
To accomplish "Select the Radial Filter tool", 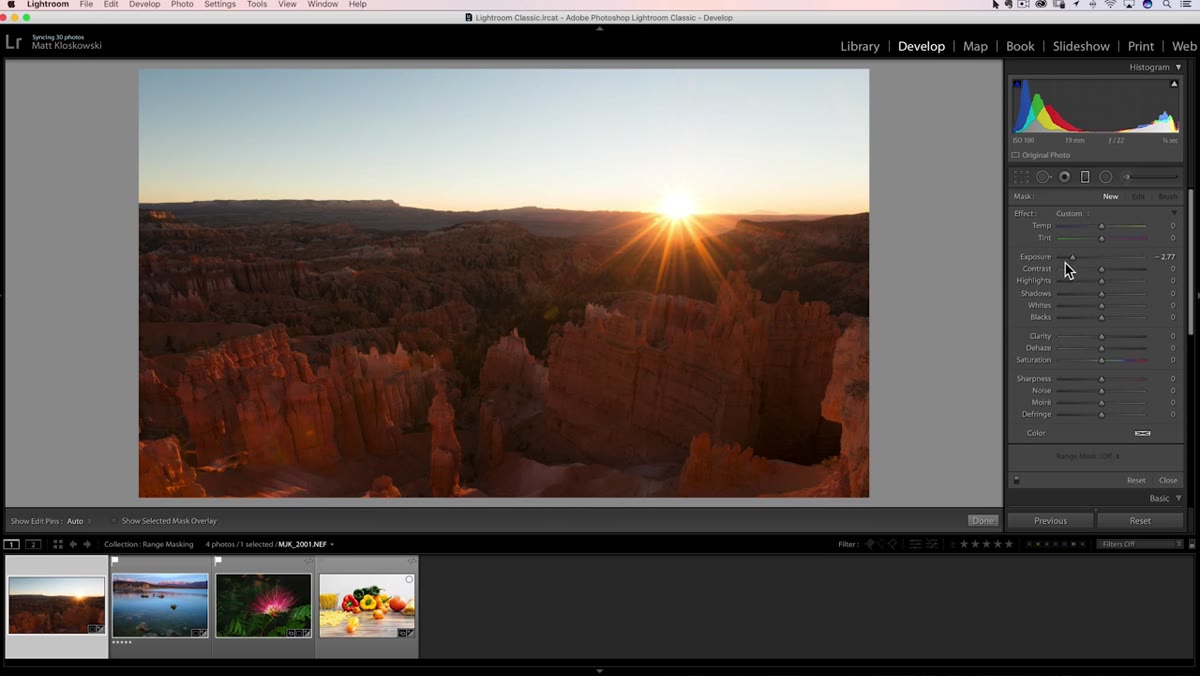I will click(1106, 177).
